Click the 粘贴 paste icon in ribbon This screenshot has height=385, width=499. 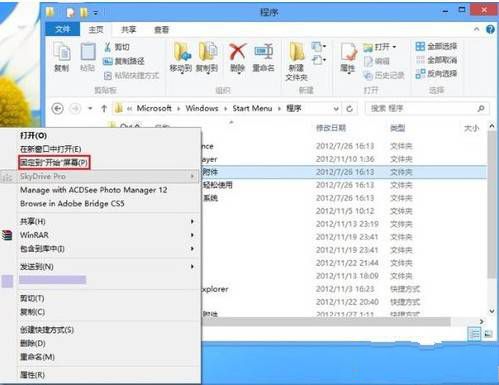point(88,52)
